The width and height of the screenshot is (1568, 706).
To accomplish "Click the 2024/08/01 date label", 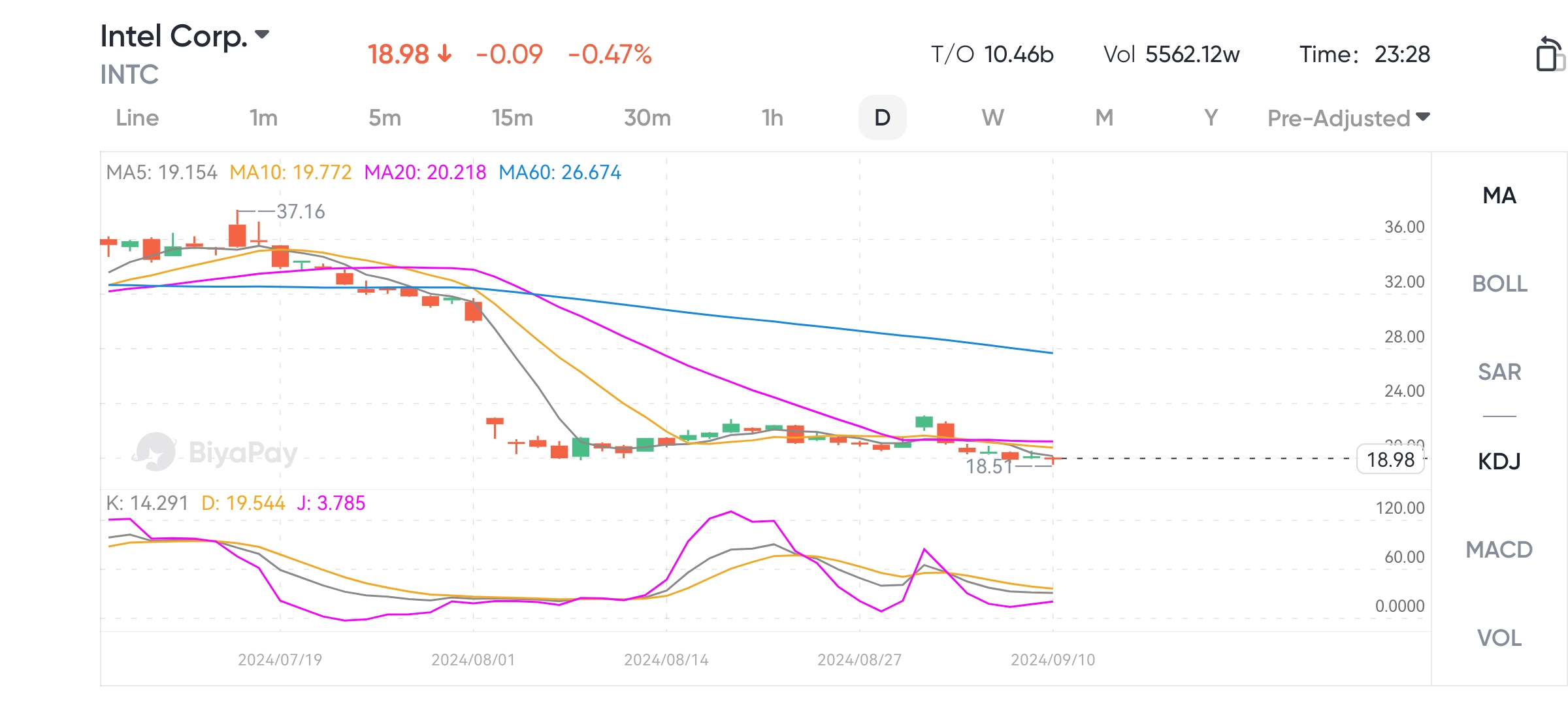I will tap(473, 660).
